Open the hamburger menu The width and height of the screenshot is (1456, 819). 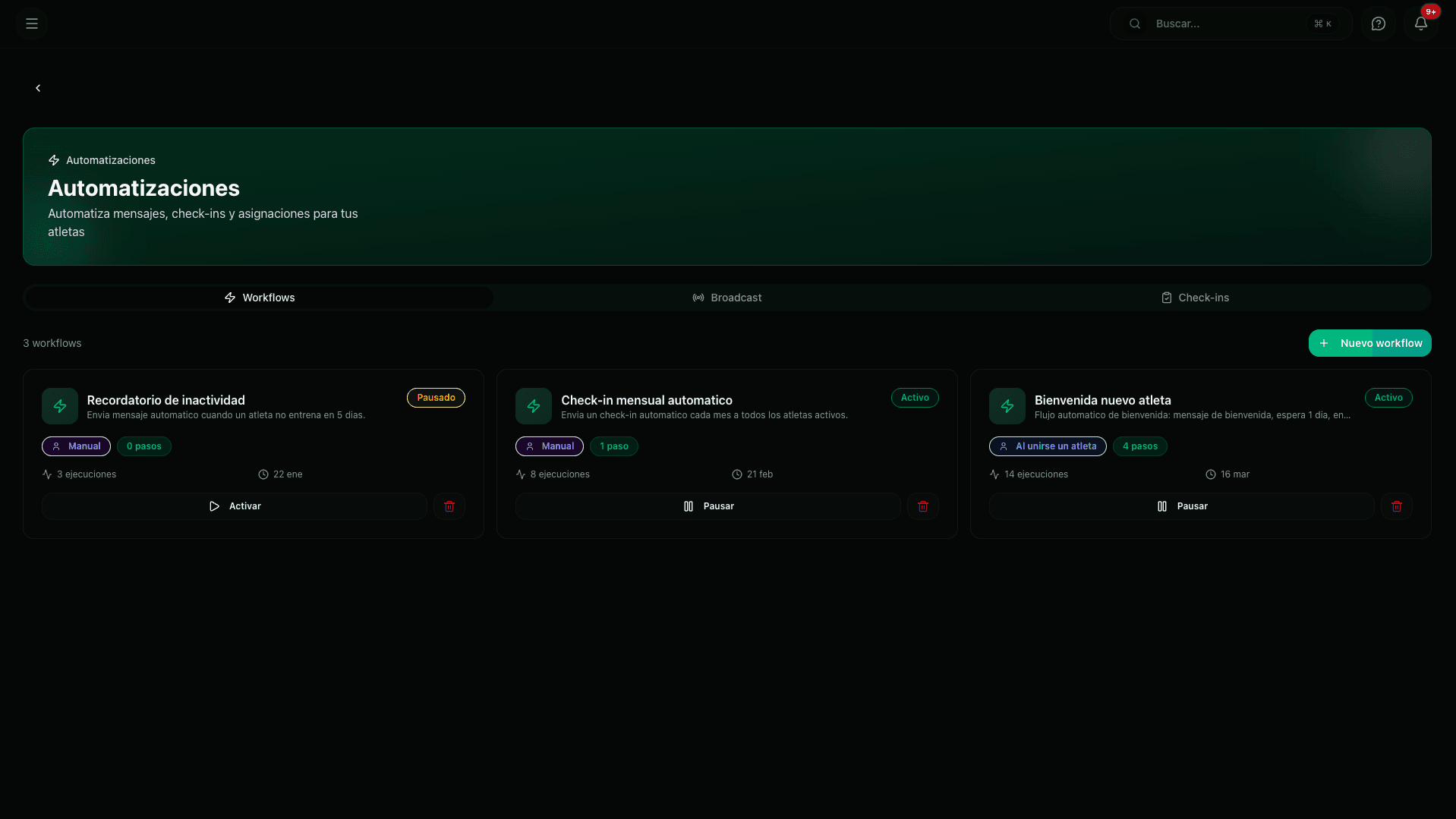coord(31,24)
